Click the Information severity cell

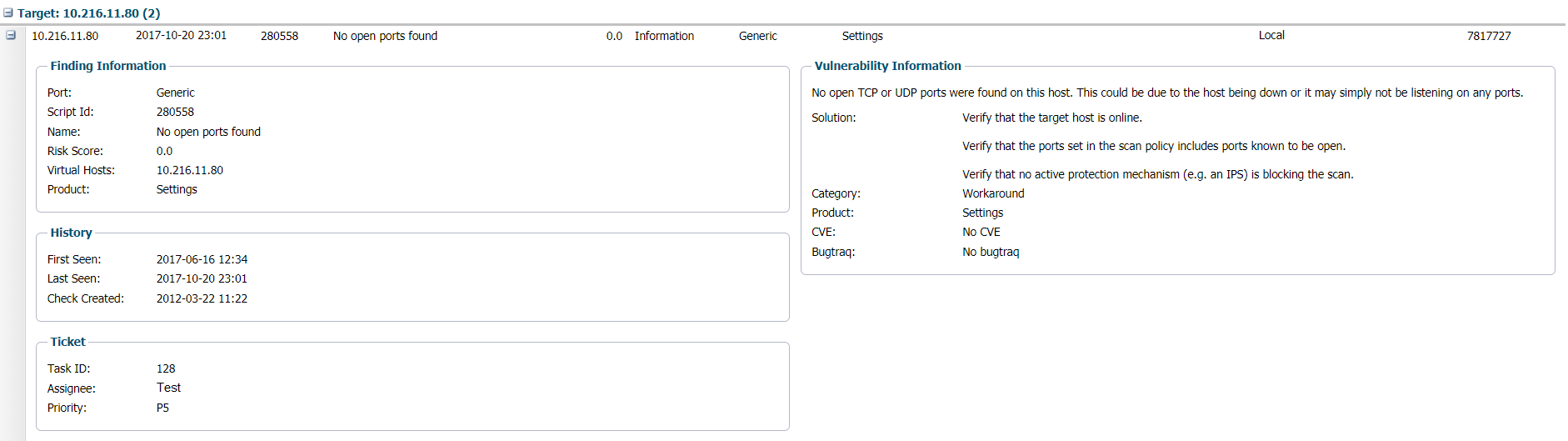click(x=664, y=36)
